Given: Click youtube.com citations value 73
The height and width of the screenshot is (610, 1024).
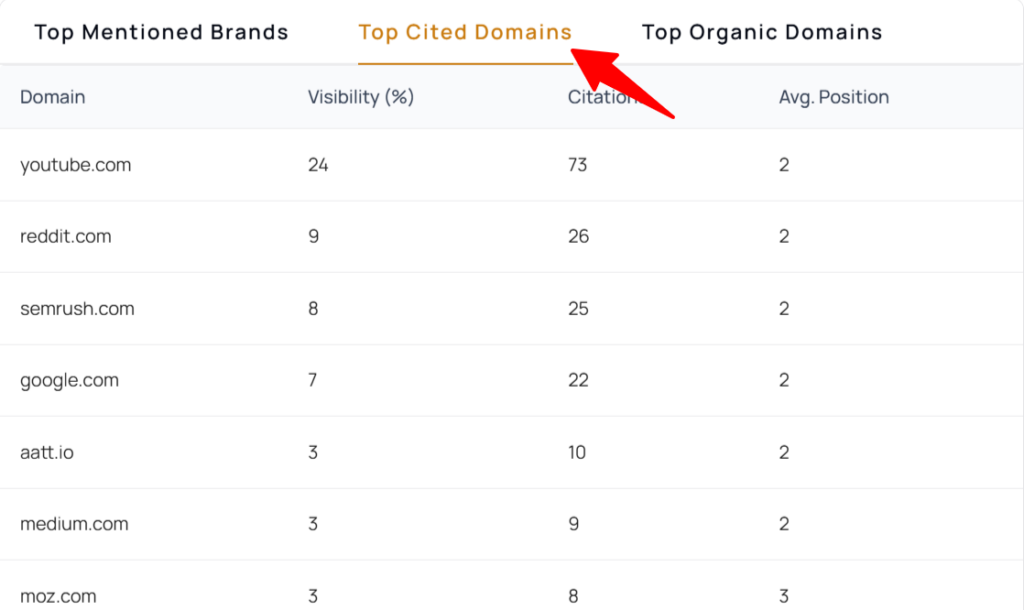Looking at the screenshot, I should [x=577, y=165].
